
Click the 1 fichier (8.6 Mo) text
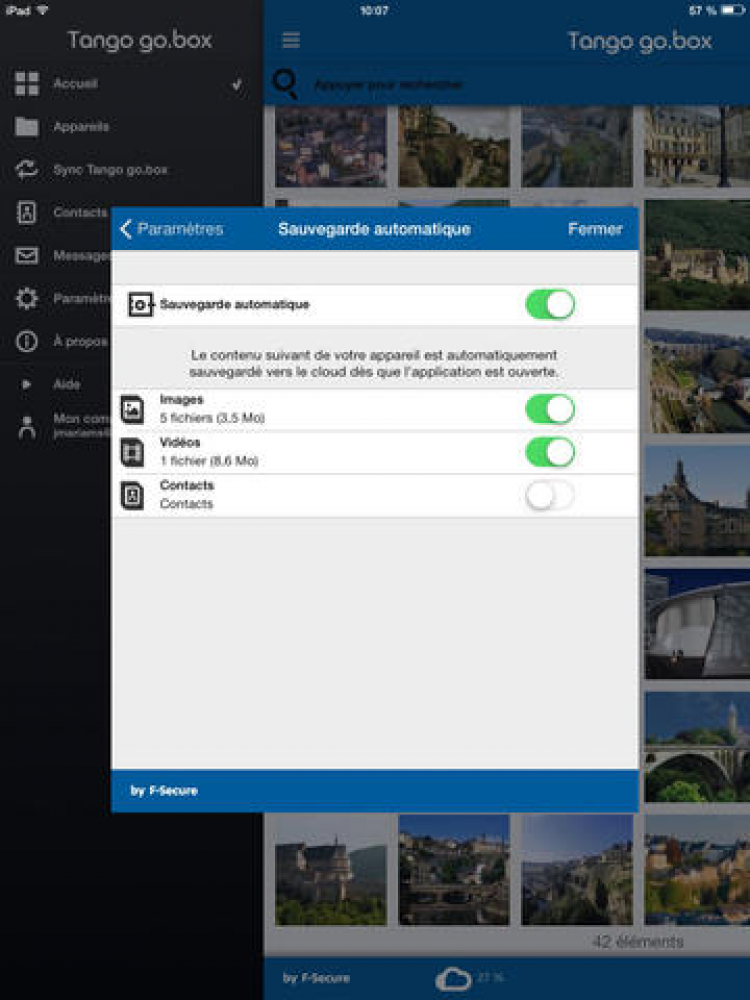coord(209,460)
